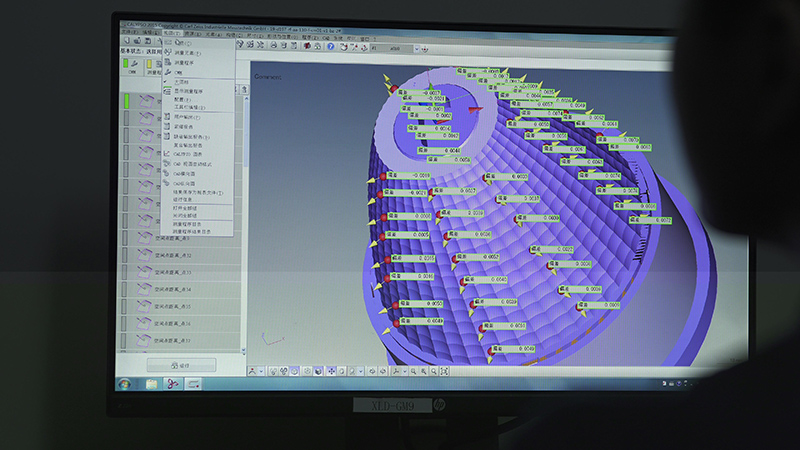Click the top toolbar combo input field
Image resolution: width=800 pixels, height=450 pixels.
click(x=391, y=48)
